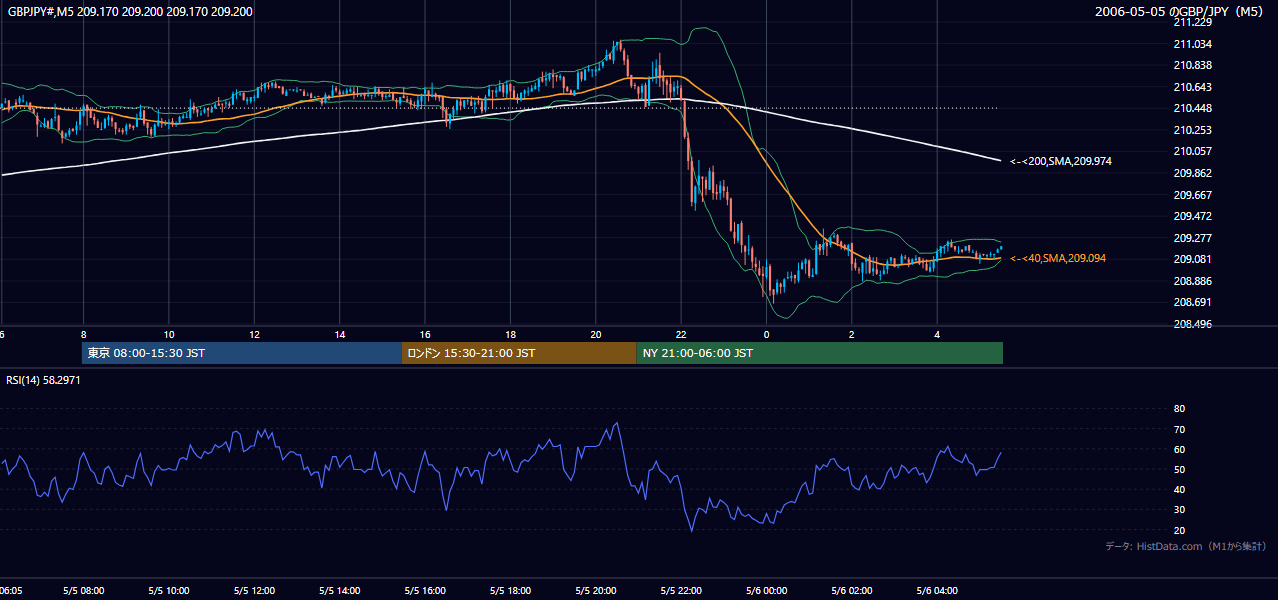Click price axis value 209.081
This screenshot has height=600, width=1278.
coord(1191,259)
